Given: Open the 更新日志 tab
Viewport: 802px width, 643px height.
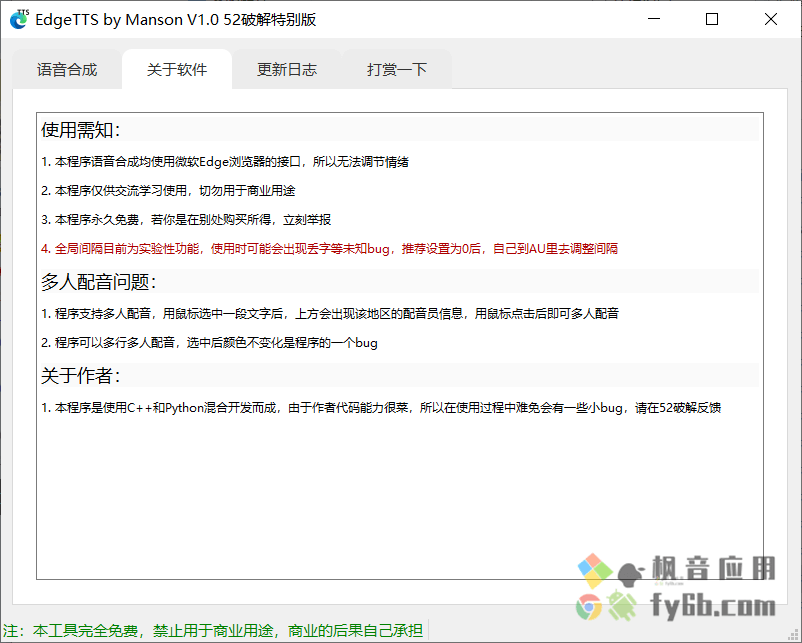Looking at the screenshot, I should [287, 70].
